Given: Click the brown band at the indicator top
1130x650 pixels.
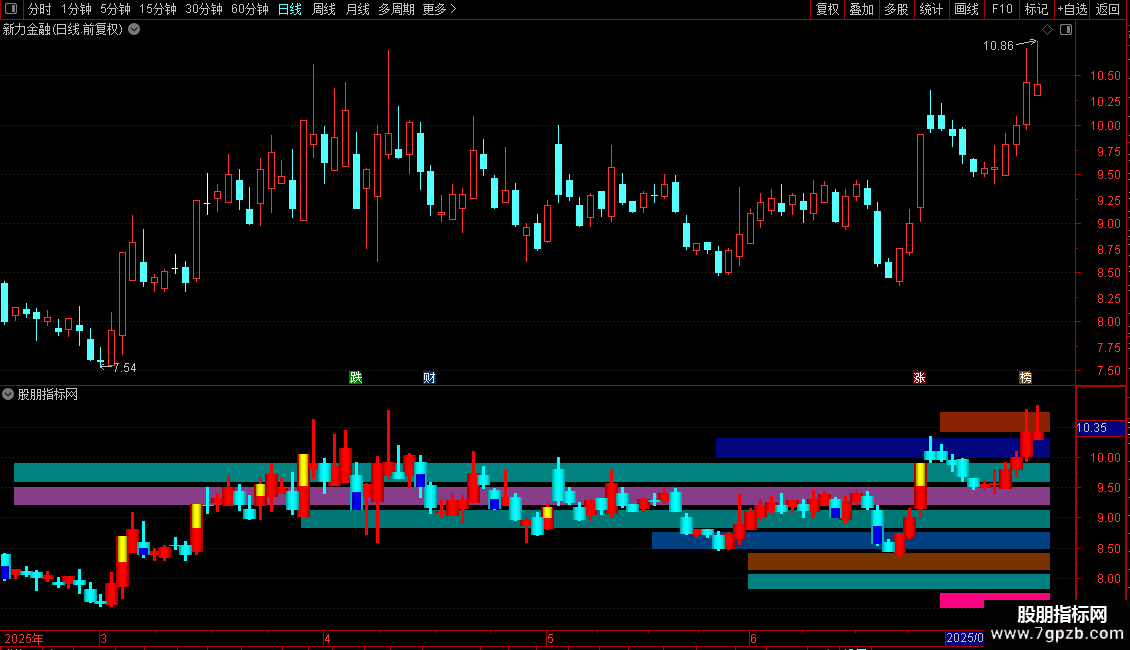Looking at the screenshot, I should click(x=995, y=422).
